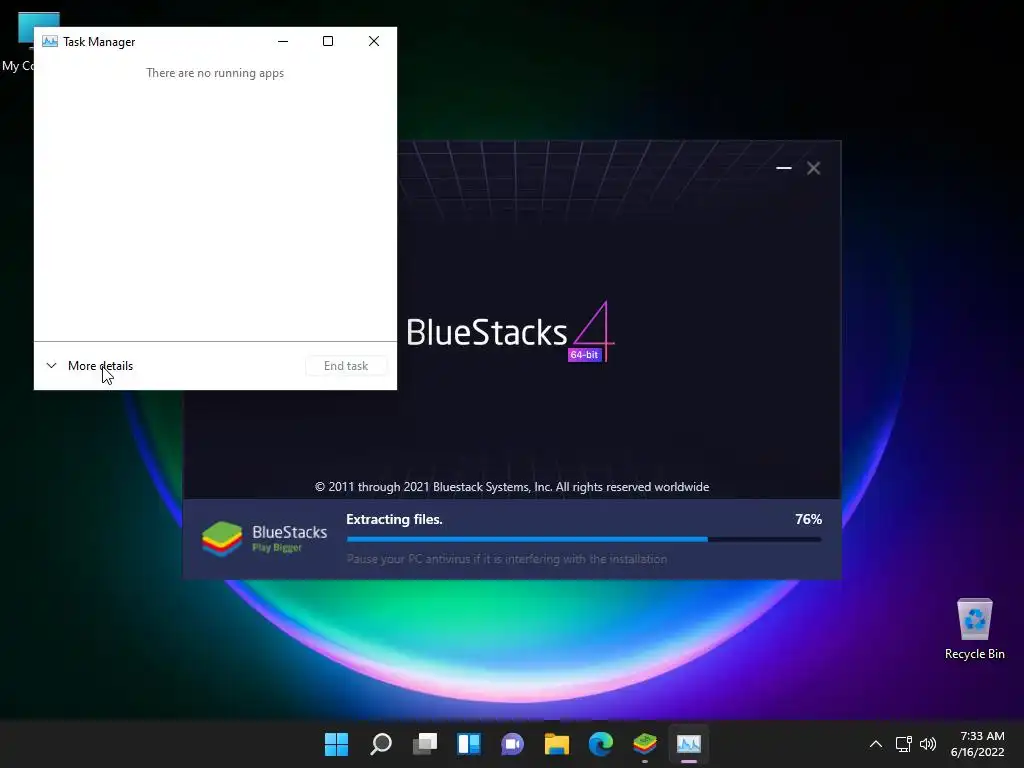Open taskbar Search
This screenshot has width=1024, height=768.
coord(381,744)
